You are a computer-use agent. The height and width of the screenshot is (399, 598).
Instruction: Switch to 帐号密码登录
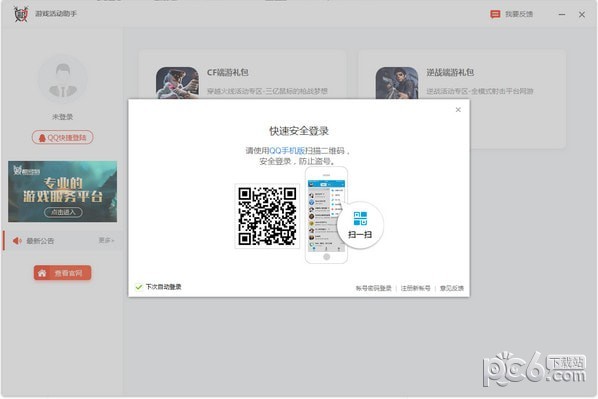(x=374, y=288)
